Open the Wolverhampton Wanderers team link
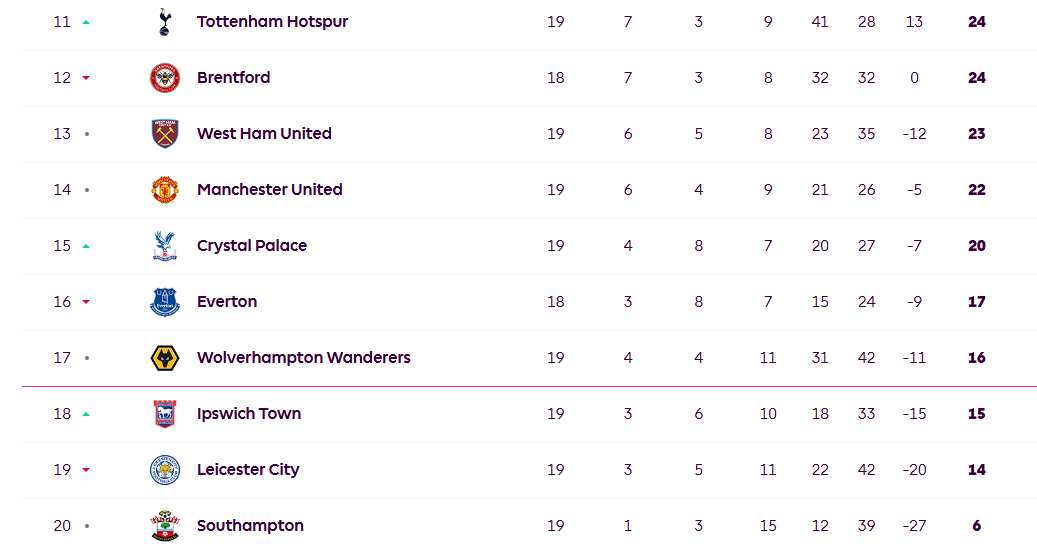The image size is (1037, 550). pyautogui.click(x=304, y=358)
